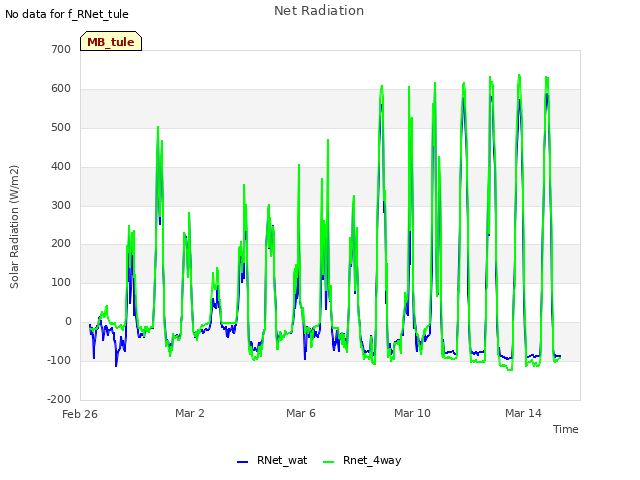Screen dimensions: 640x480
Task: Click the 300 y-axis tick label
Action: point(61,205)
